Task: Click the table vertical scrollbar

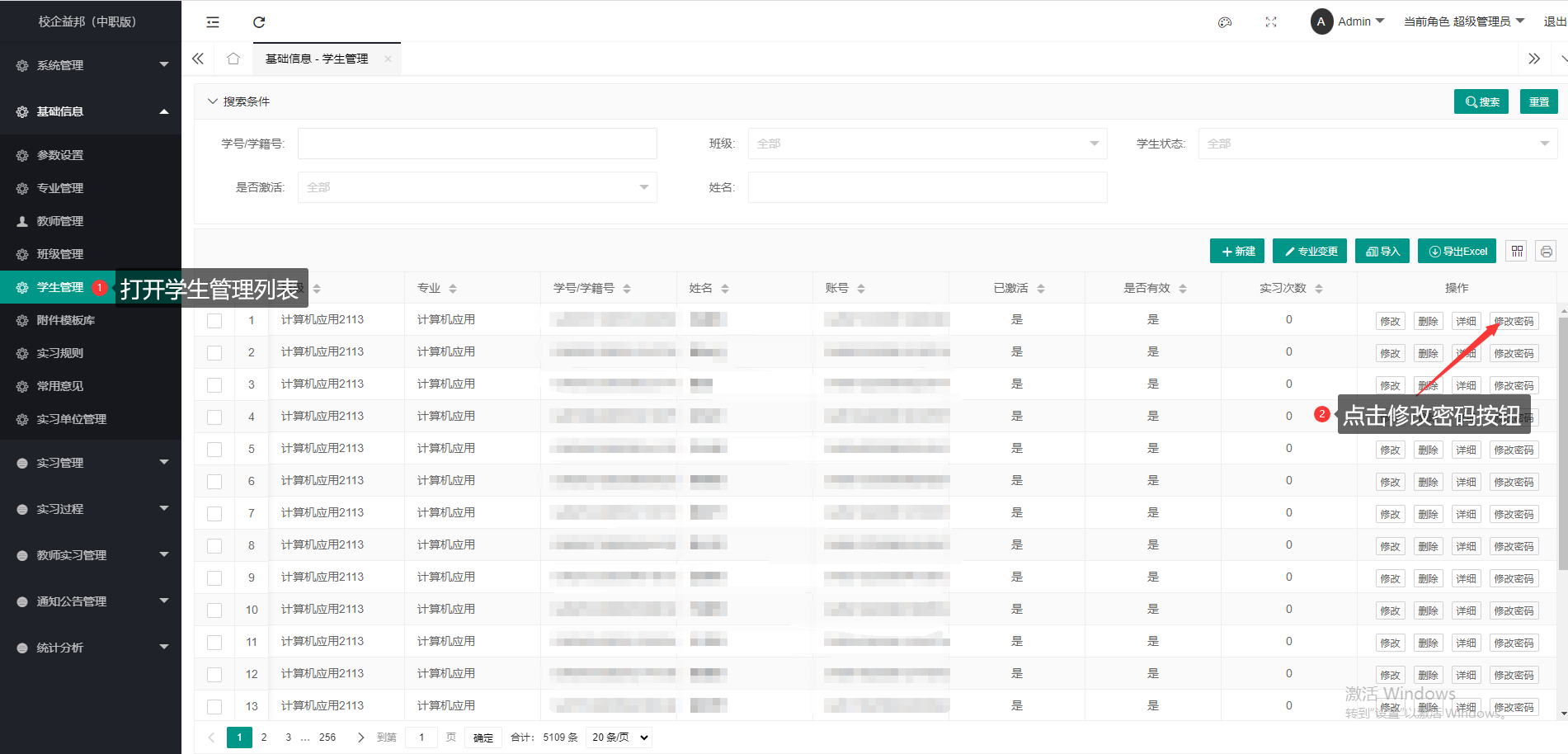Action: coord(1562,445)
